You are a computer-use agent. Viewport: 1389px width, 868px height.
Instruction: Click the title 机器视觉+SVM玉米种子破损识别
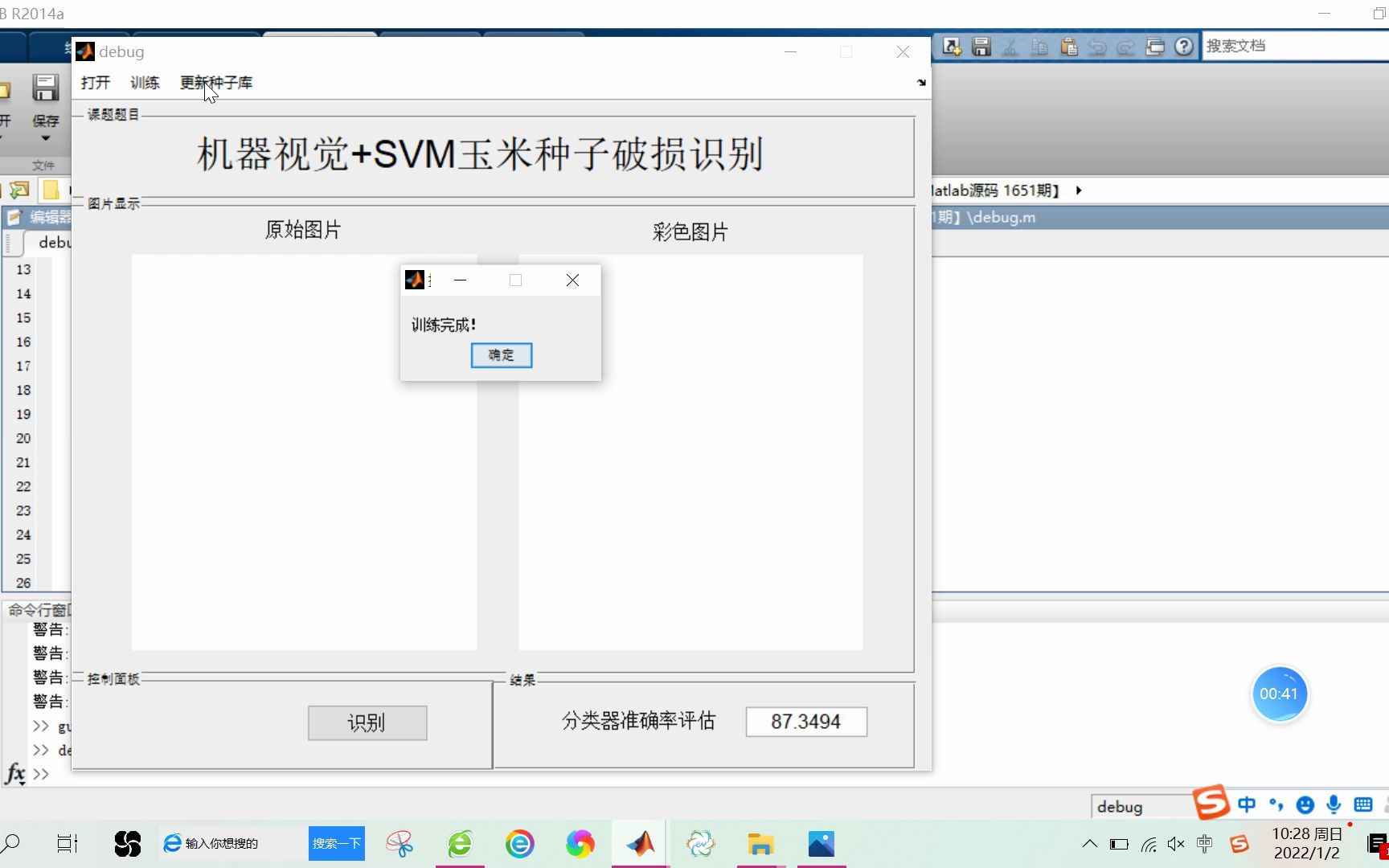click(x=480, y=154)
